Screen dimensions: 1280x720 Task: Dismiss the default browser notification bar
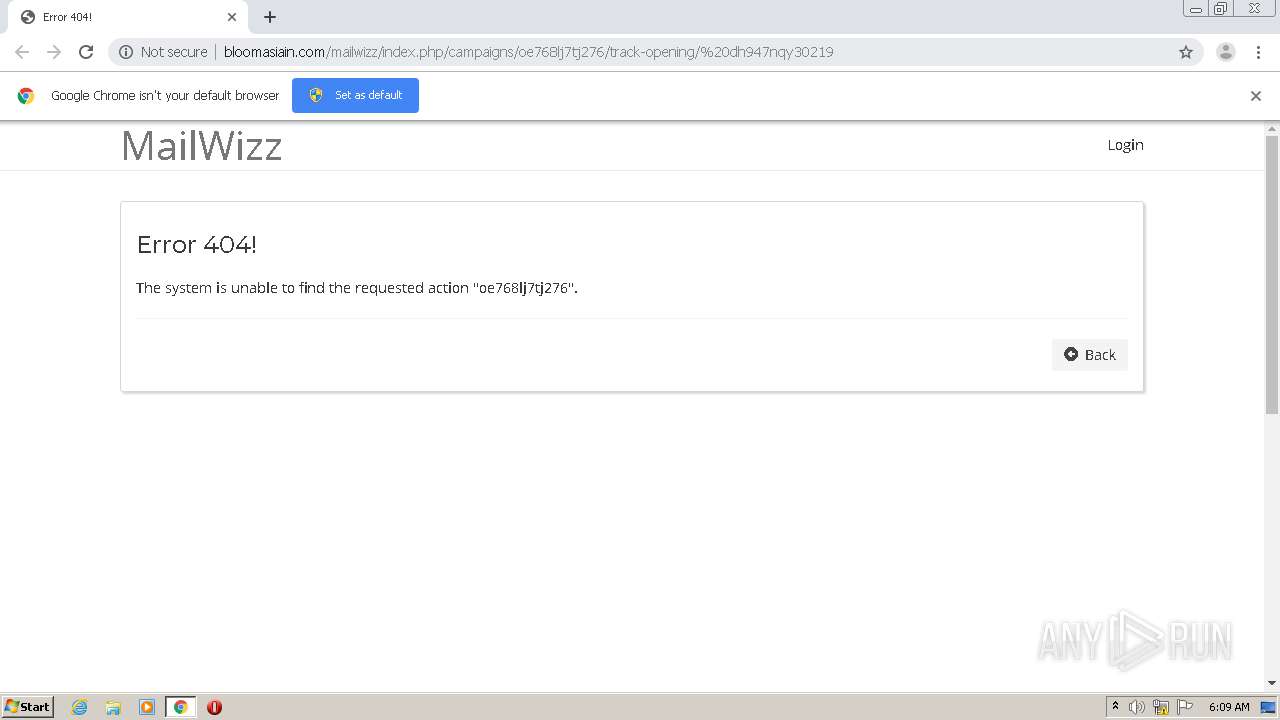coord(1256,96)
